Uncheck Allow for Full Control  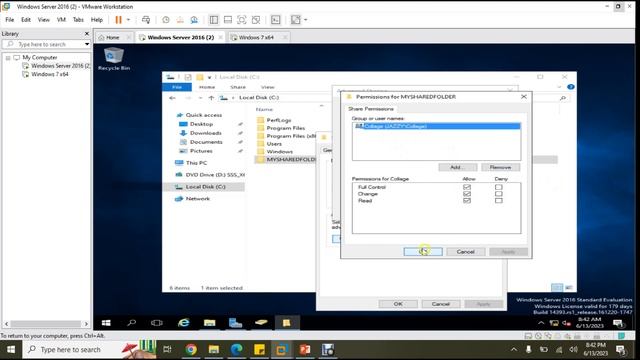coord(467,187)
